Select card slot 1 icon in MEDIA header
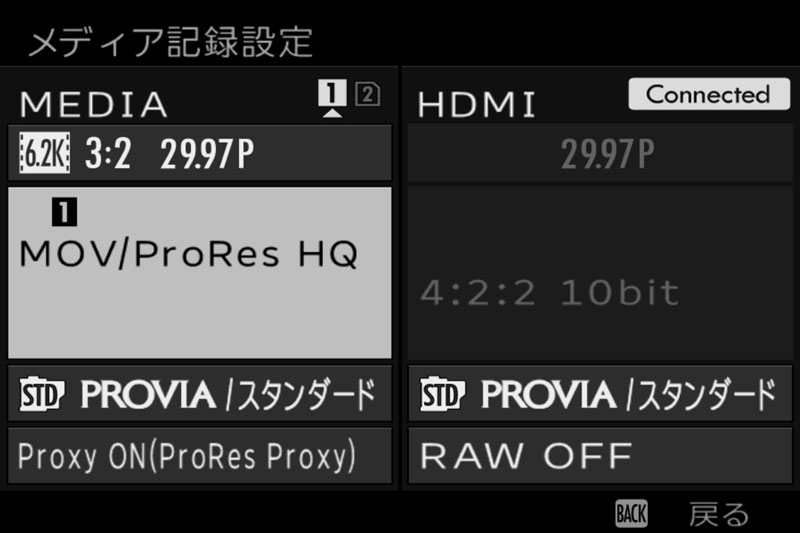This screenshot has height=533, width=800. pyautogui.click(x=332, y=93)
